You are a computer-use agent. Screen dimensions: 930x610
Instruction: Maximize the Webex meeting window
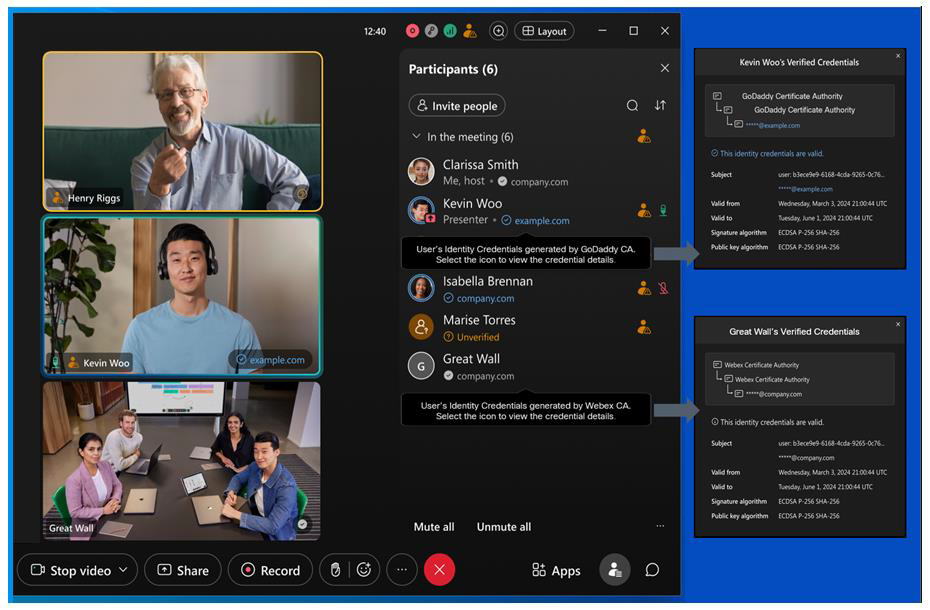[633, 30]
